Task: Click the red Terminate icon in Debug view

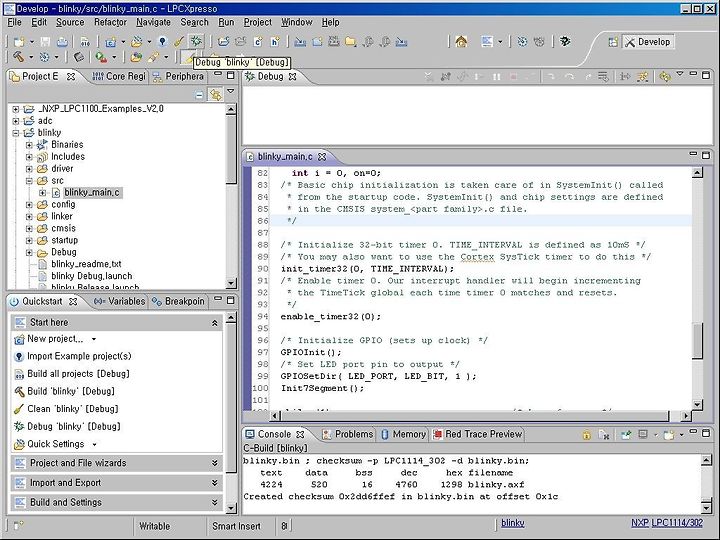Action: click(x=513, y=77)
